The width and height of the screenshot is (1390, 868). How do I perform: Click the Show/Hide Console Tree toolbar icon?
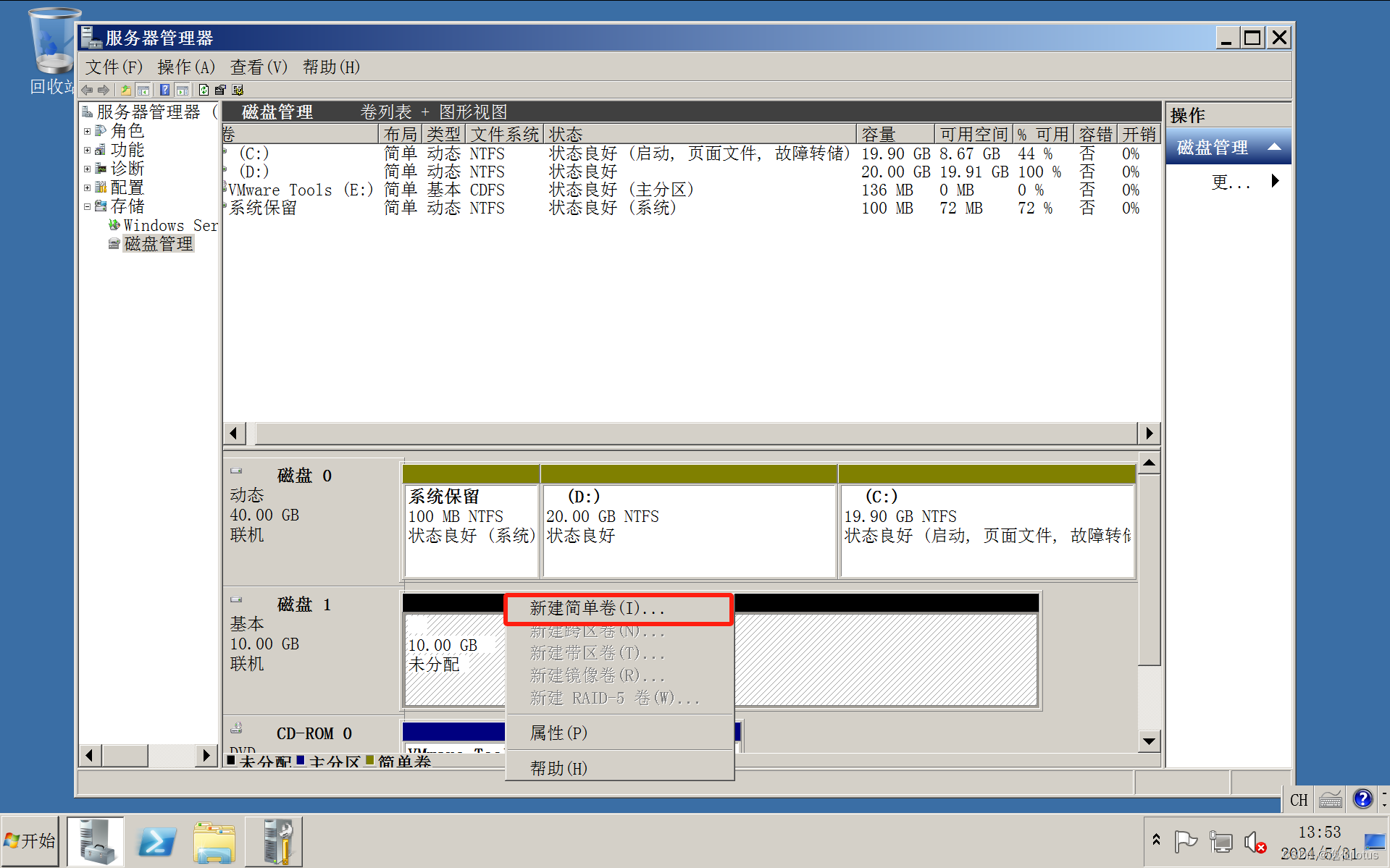pyautogui.click(x=143, y=90)
